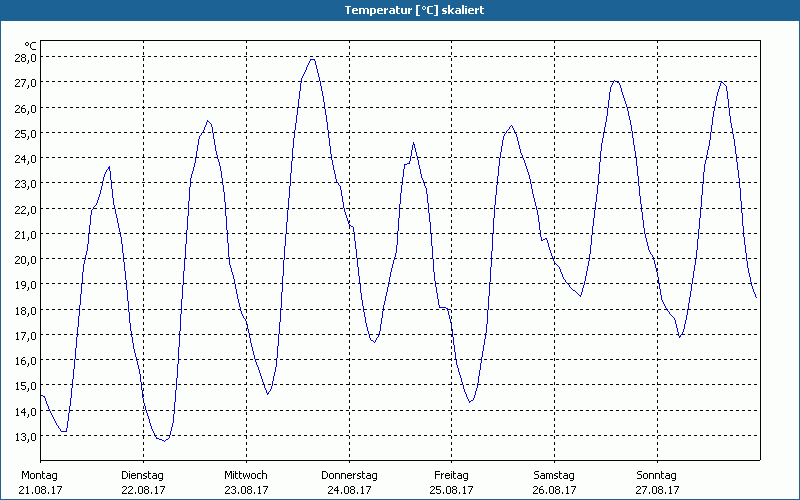Select the 28,0 y-axis label

[x=25, y=57]
